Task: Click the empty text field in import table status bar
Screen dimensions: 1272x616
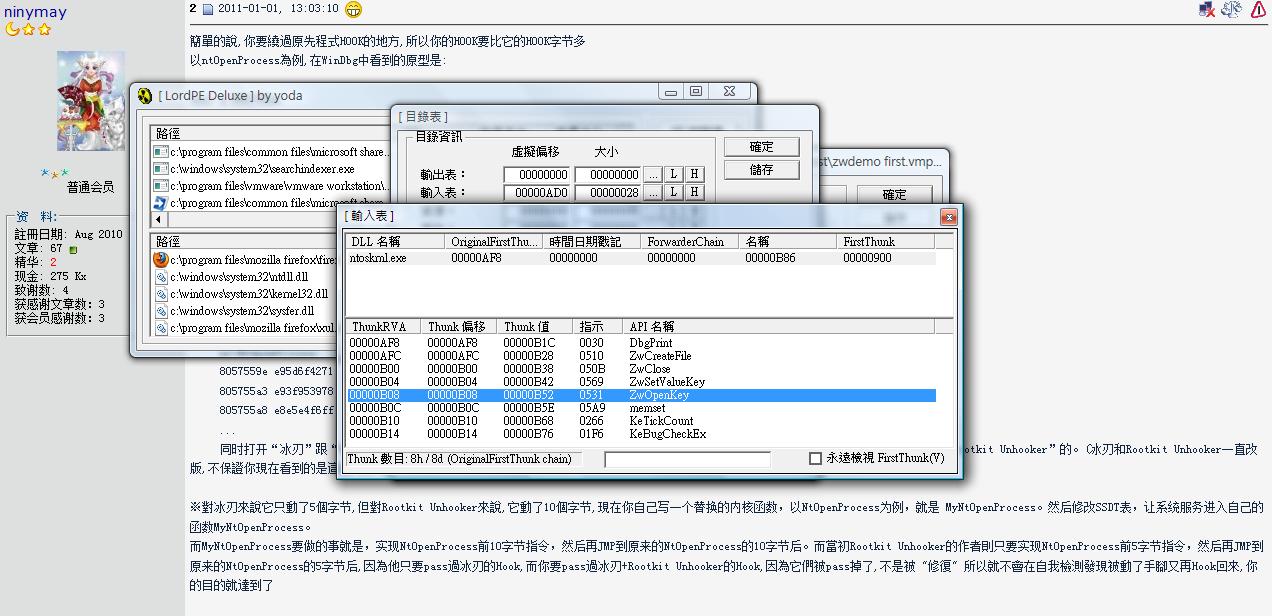Action: pyautogui.click(x=688, y=459)
